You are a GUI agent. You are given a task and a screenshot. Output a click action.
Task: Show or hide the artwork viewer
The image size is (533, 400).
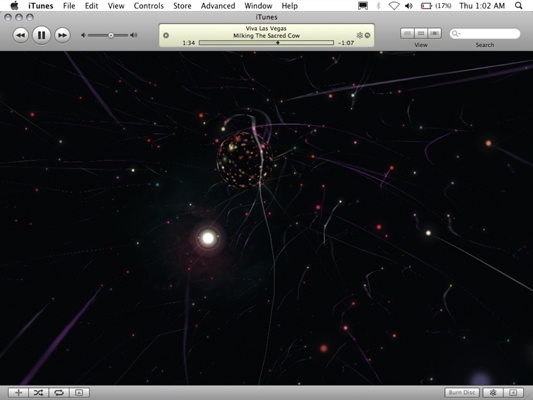tap(79, 393)
